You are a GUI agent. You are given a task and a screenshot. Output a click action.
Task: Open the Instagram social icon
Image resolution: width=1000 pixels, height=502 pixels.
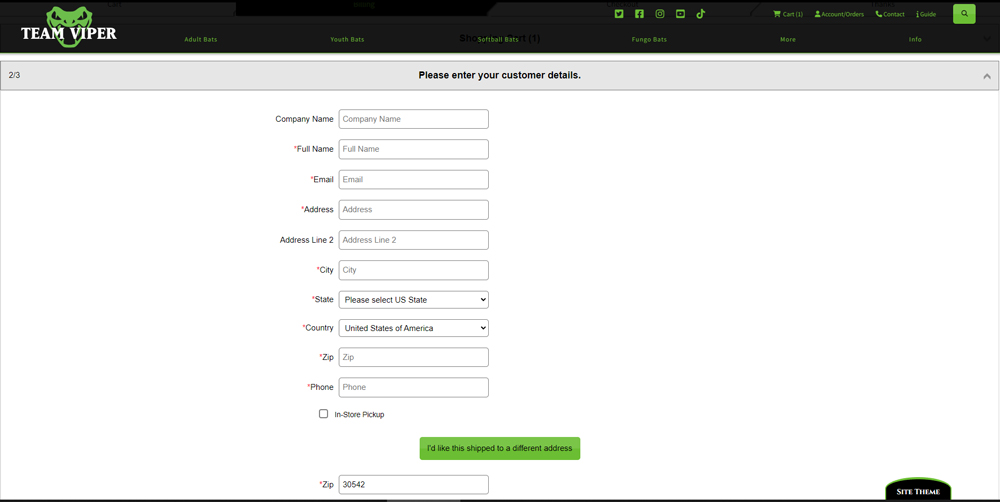tap(660, 14)
